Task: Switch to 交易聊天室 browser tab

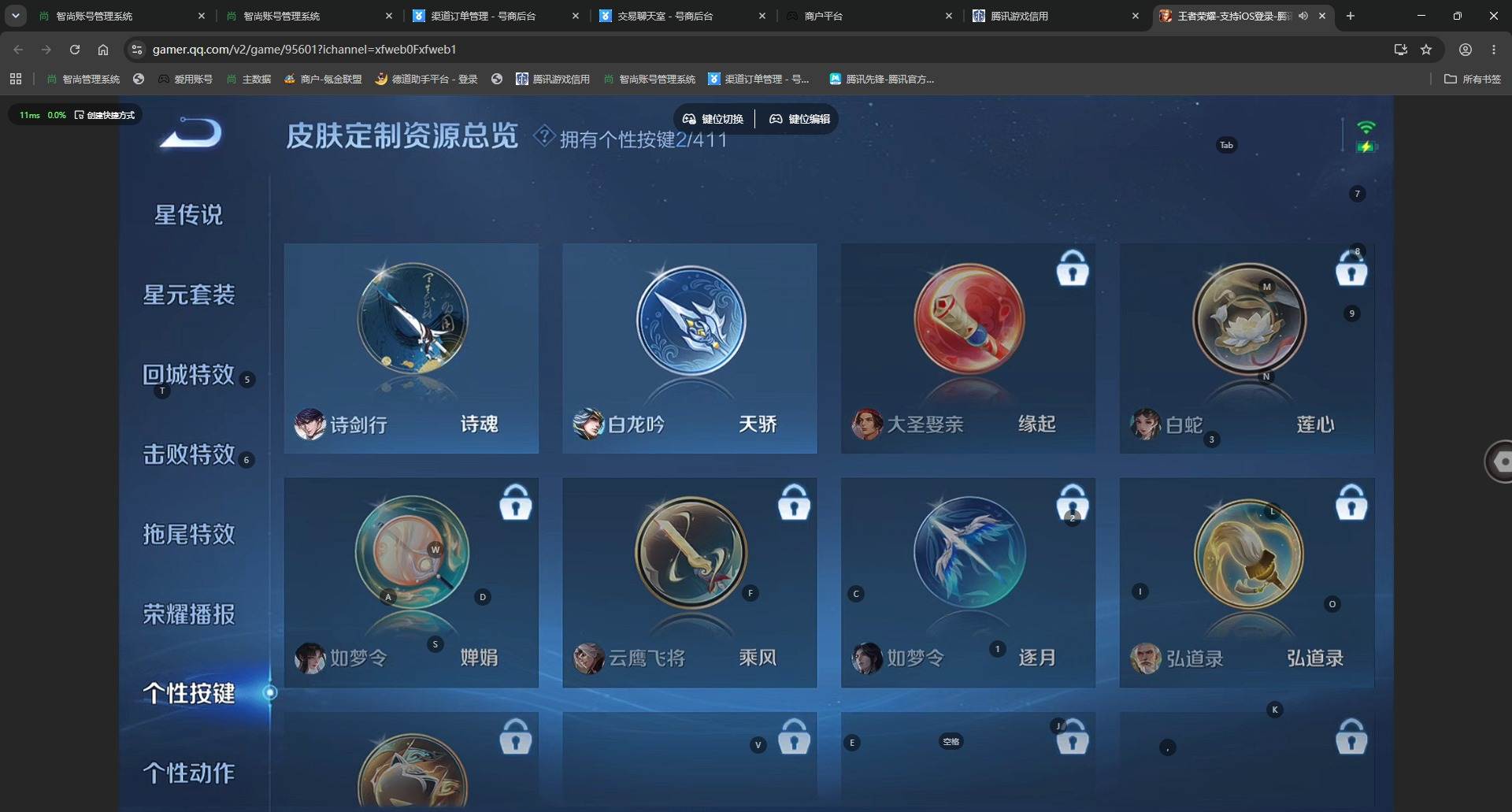Action: [x=683, y=16]
